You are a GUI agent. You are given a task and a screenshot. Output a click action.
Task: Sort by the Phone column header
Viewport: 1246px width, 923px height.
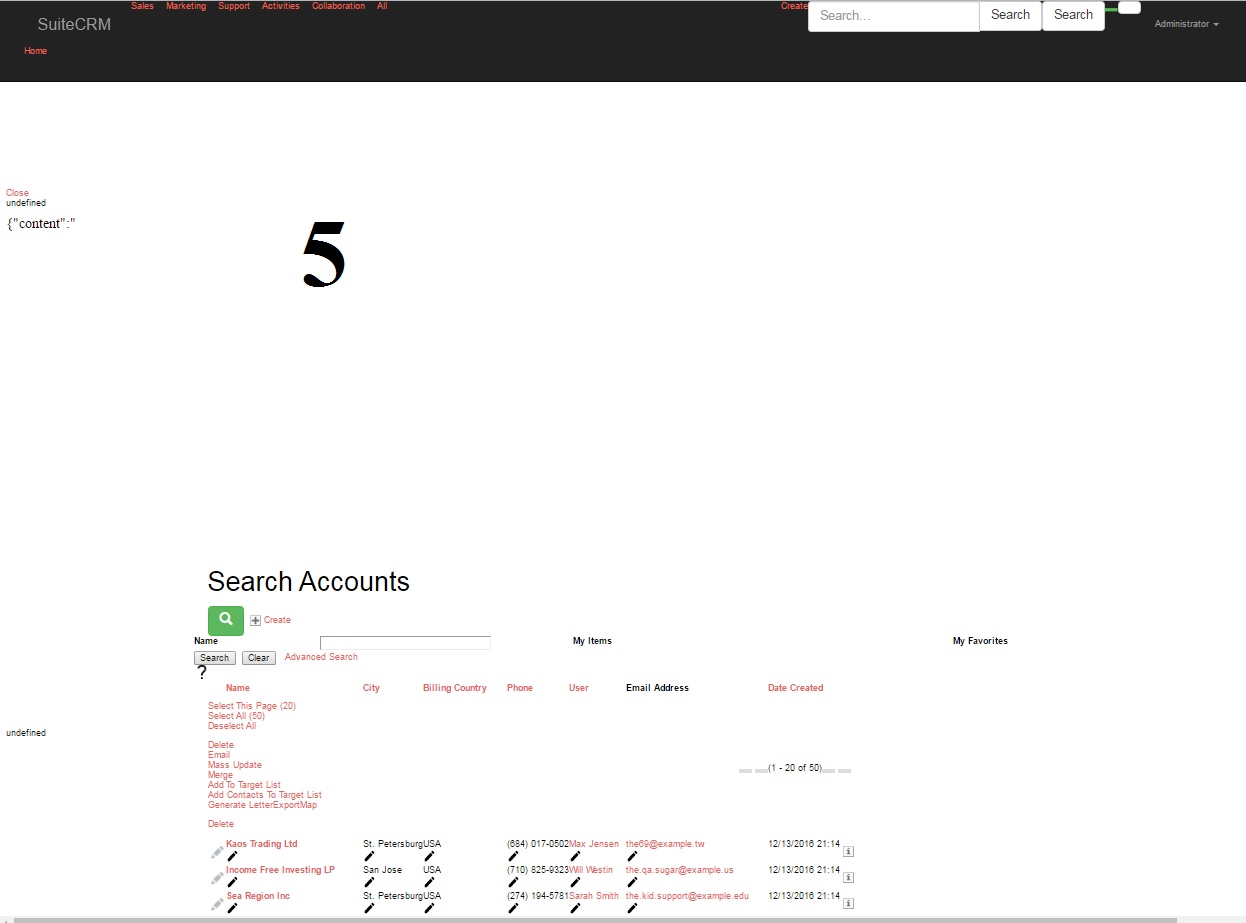(x=520, y=688)
